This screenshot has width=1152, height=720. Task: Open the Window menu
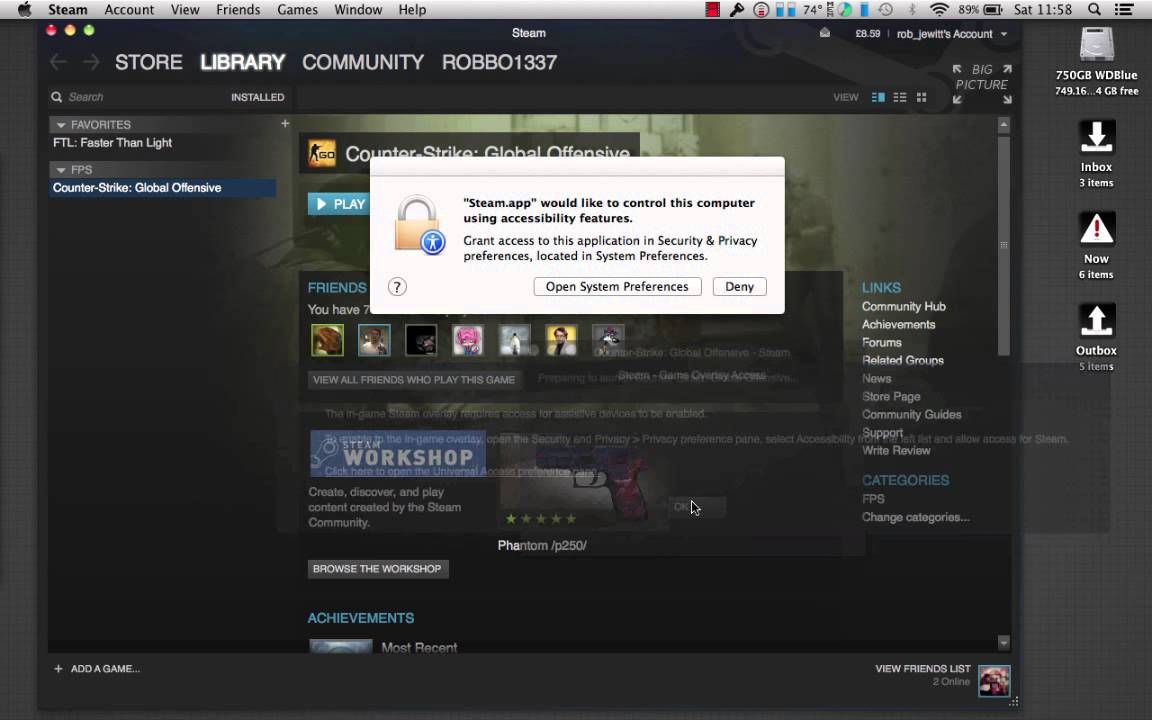(358, 10)
